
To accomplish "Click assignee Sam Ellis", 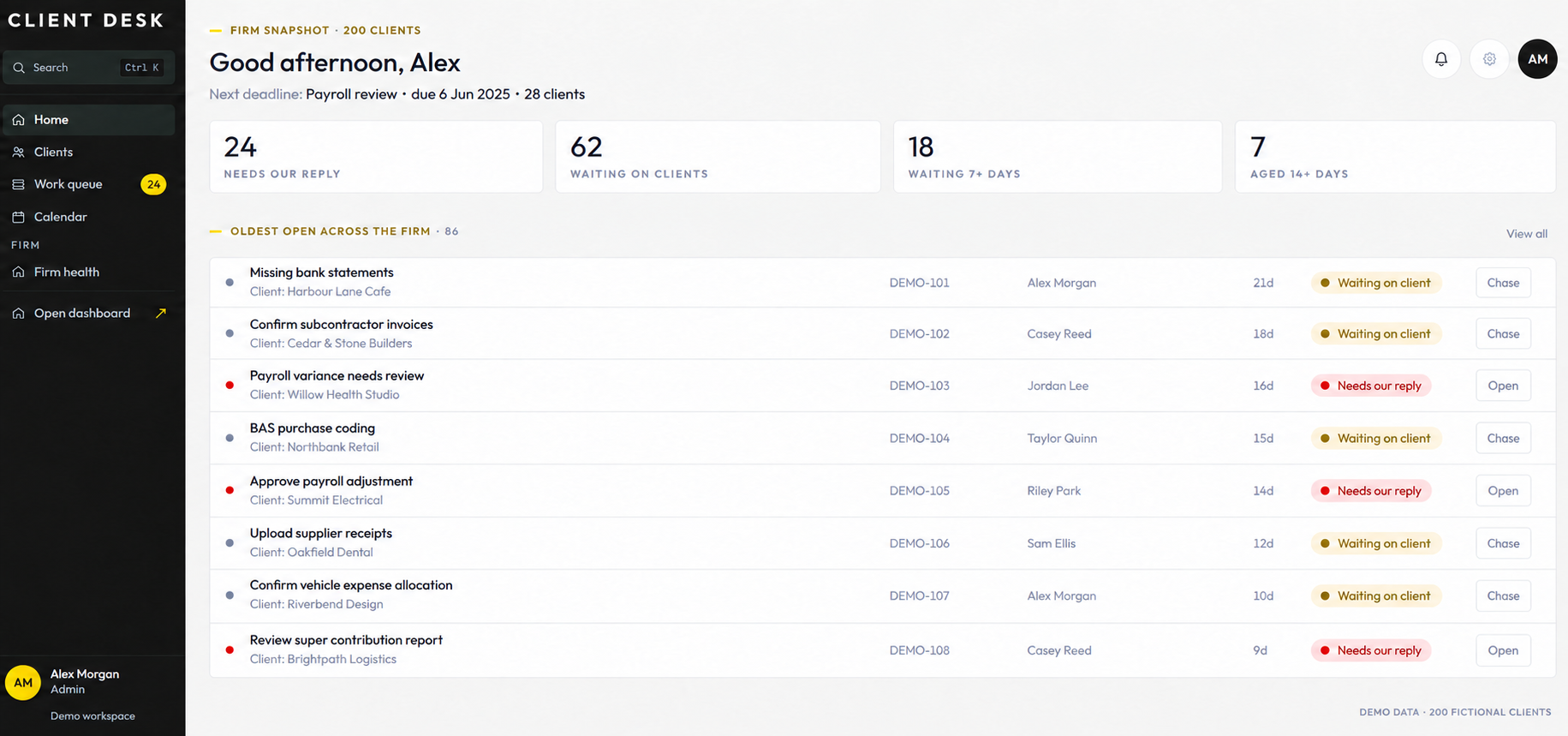I will pos(1051,543).
